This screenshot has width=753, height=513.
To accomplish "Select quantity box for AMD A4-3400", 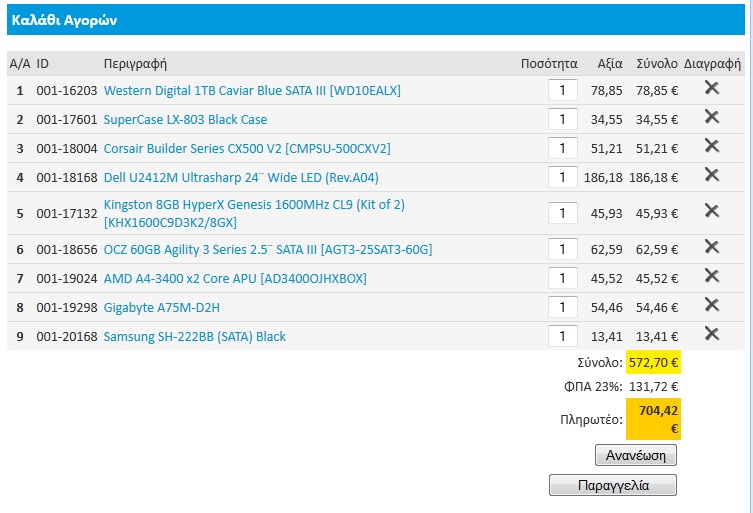I will 562,278.
